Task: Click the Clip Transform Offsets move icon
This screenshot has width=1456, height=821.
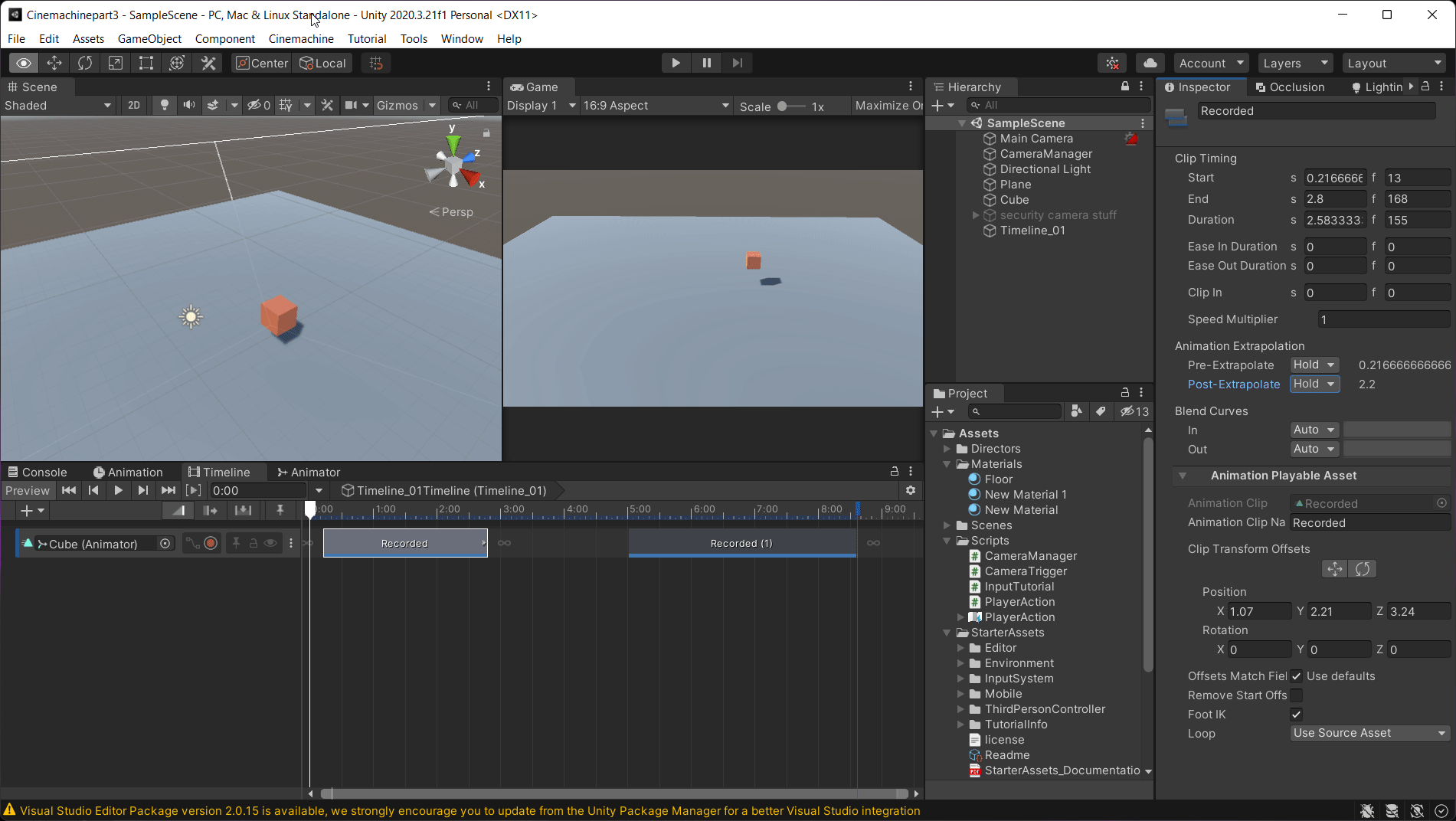Action: coord(1334,569)
